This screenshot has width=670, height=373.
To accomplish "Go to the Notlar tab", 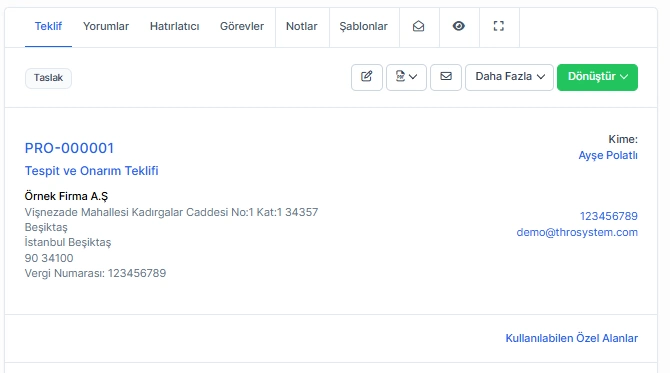I will (302, 26).
